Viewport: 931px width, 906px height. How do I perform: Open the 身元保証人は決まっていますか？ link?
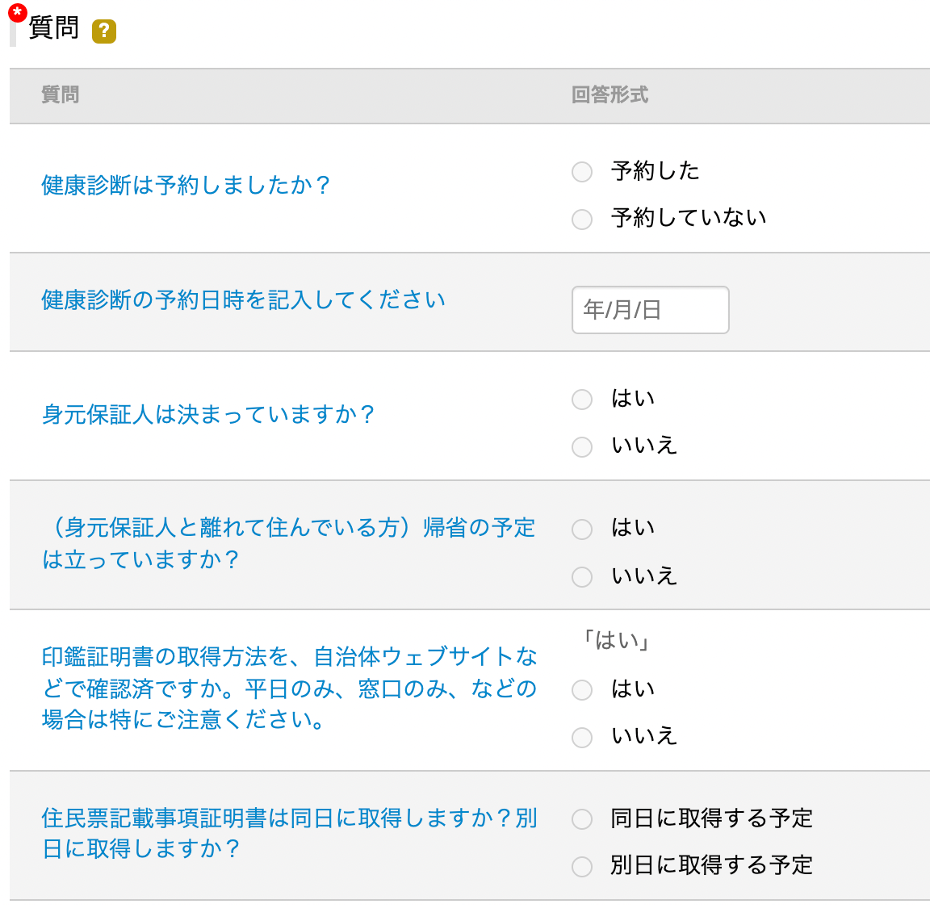point(208,414)
